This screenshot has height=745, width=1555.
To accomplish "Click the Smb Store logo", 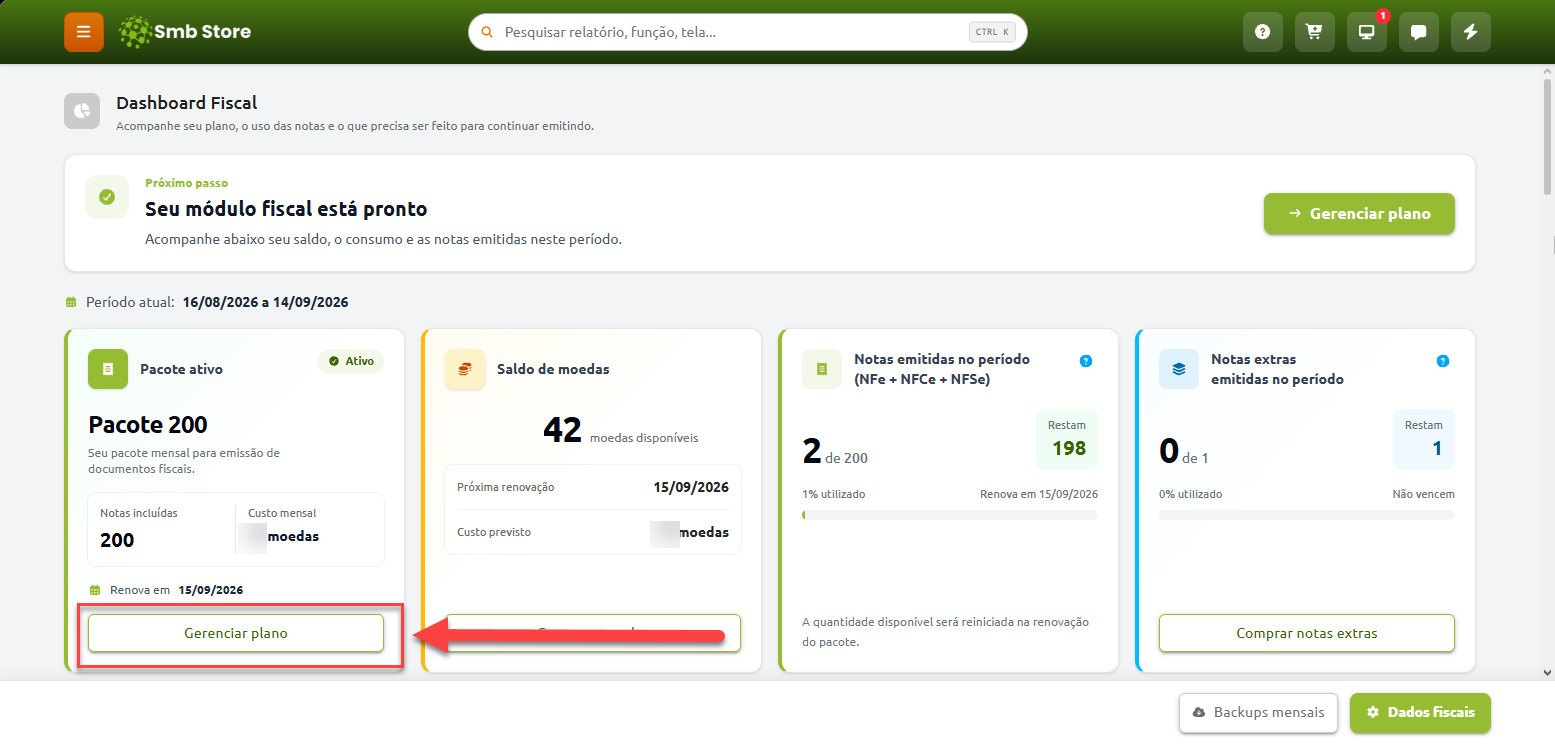I will (185, 32).
